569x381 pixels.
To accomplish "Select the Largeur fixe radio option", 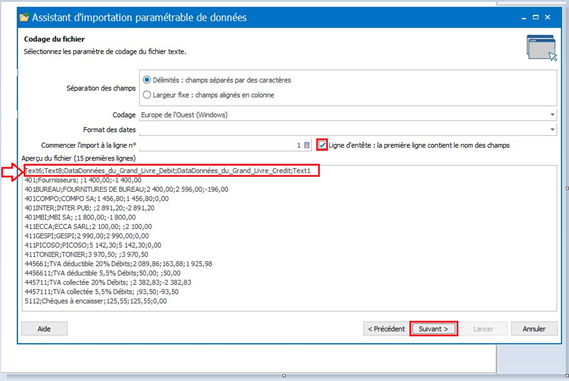I will pos(147,95).
